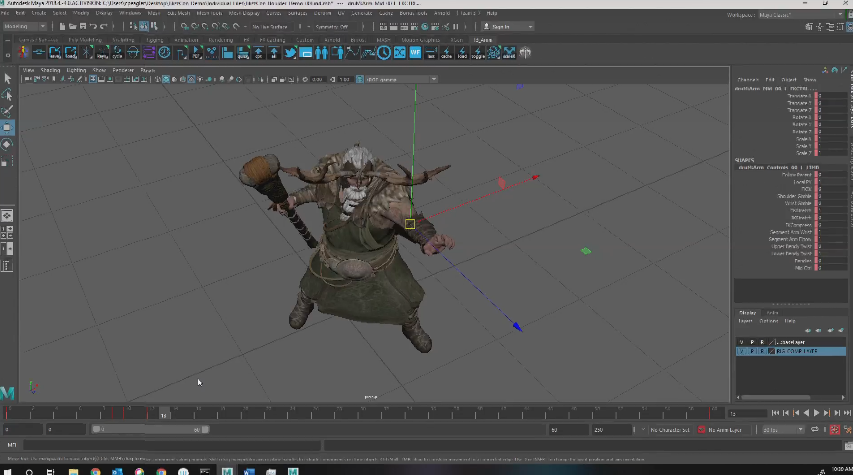
Task: Open the Modeling menu set dropdown
Action: [x=24, y=26]
